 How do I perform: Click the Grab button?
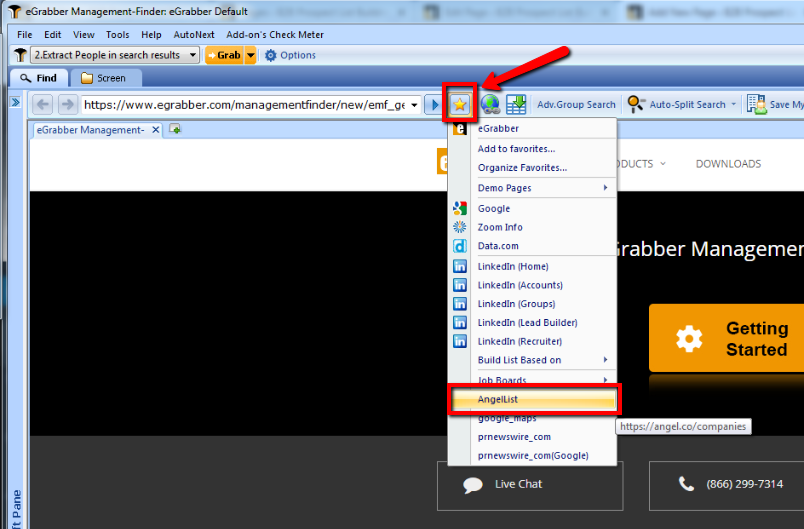click(x=224, y=55)
